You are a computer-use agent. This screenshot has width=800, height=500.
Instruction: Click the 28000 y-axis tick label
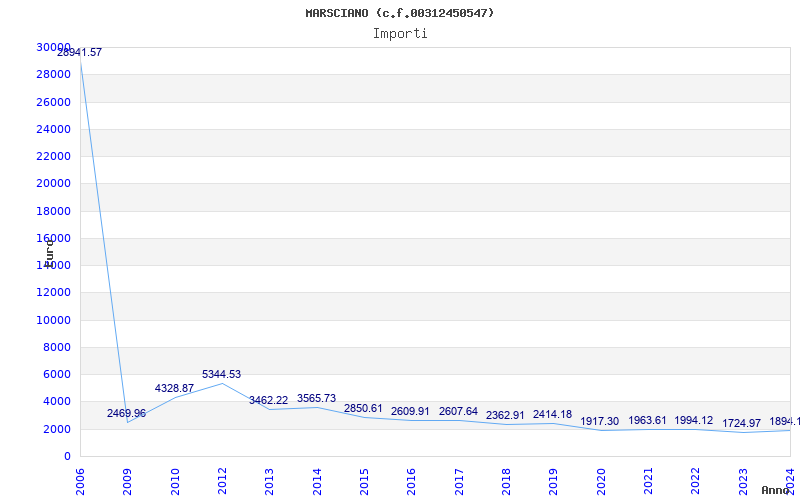pyautogui.click(x=53, y=74)
